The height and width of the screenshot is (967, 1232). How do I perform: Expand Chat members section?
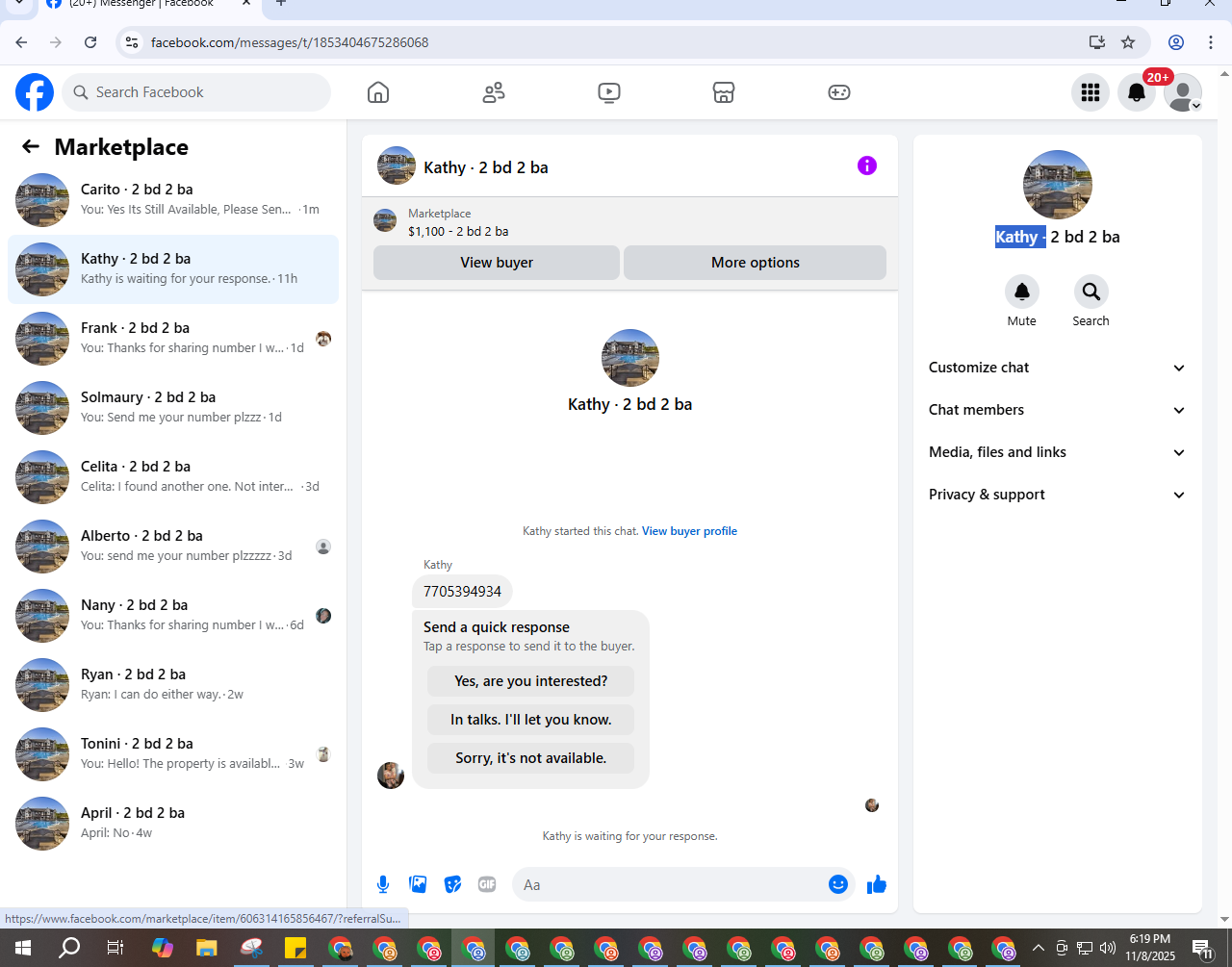point(1058,410)
